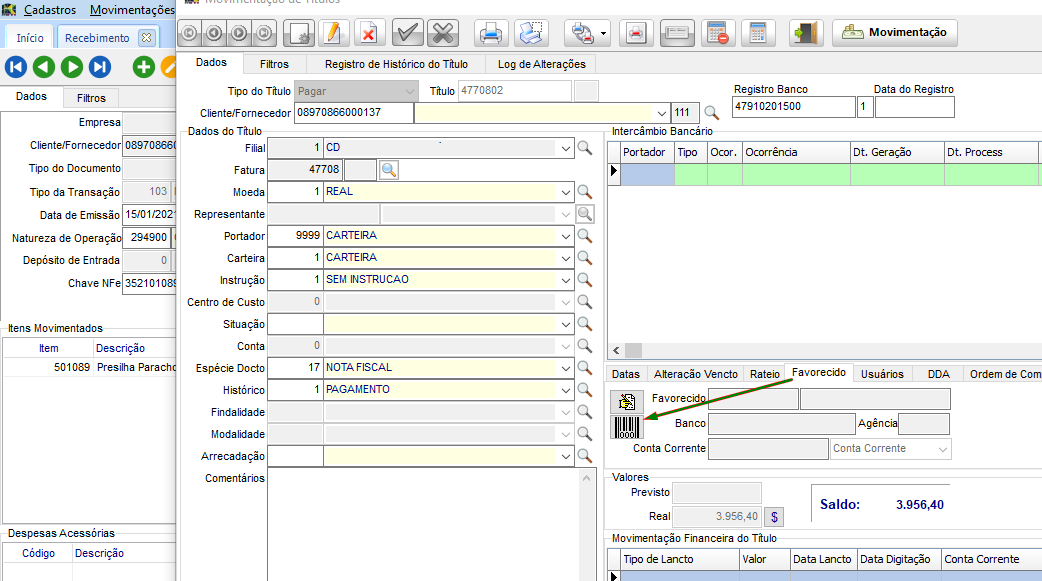Click the Intercâmbio Bancário horizontal scrollbar
1042x581 pixels.
point(820,351)
